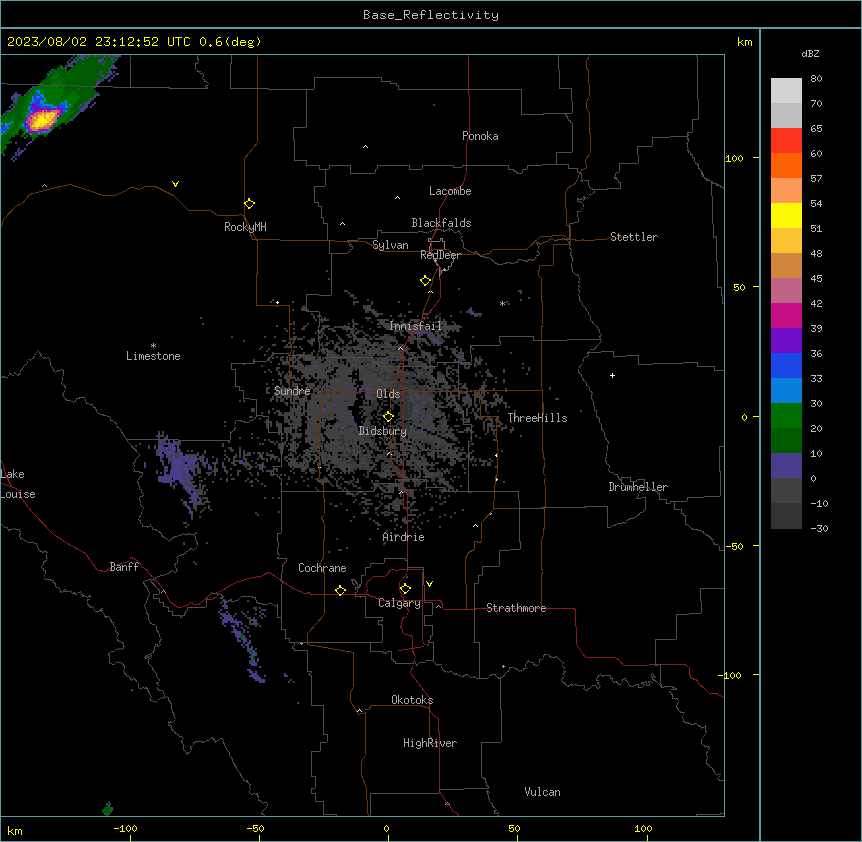
Task: Select the 57 value in dBZ legend
Action: (816, 179)
